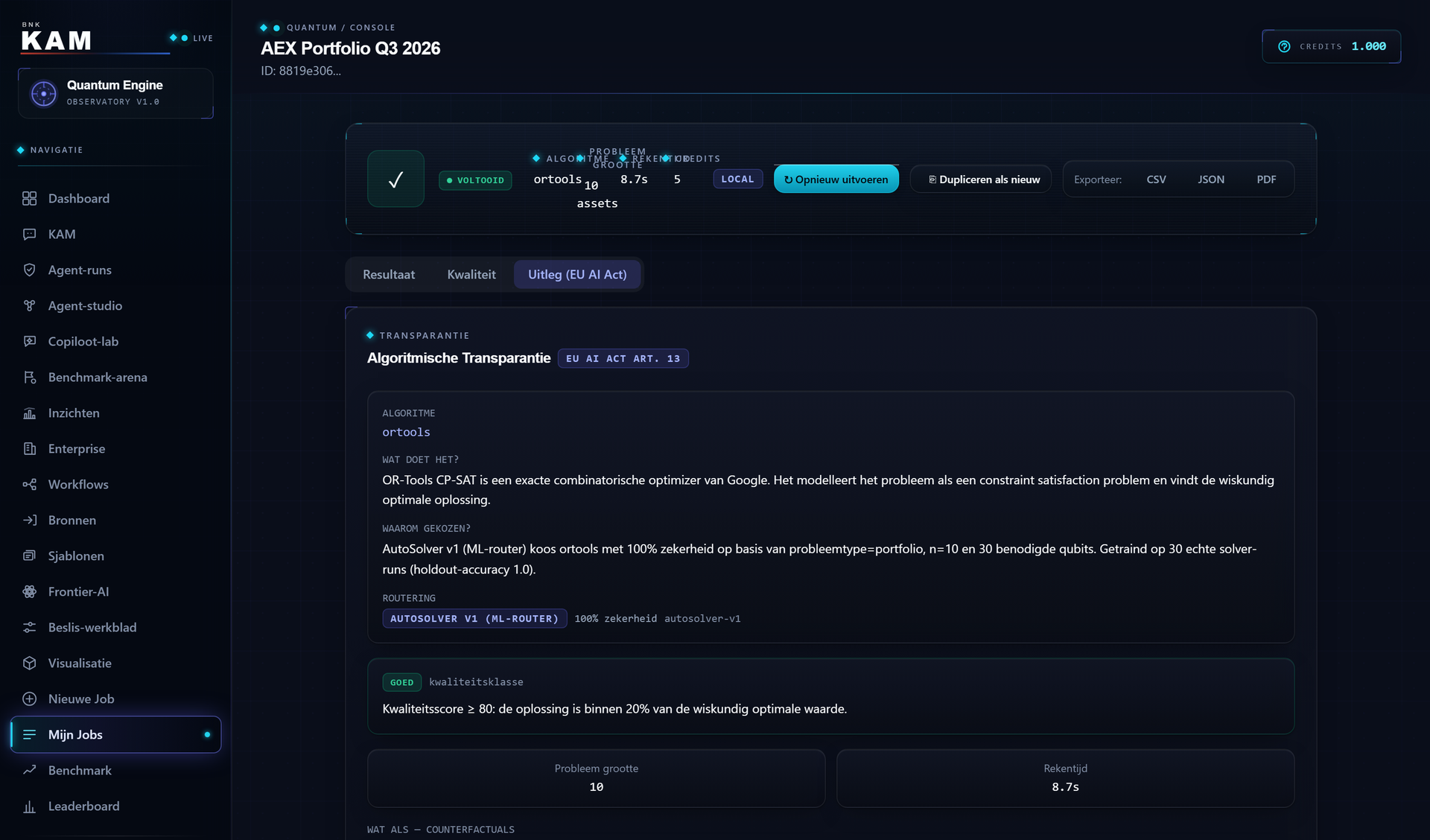This screenshot has height=840, width=1430.
Task: Click the Copiloot-lab icon in sidebar
Action: [29, 341]
